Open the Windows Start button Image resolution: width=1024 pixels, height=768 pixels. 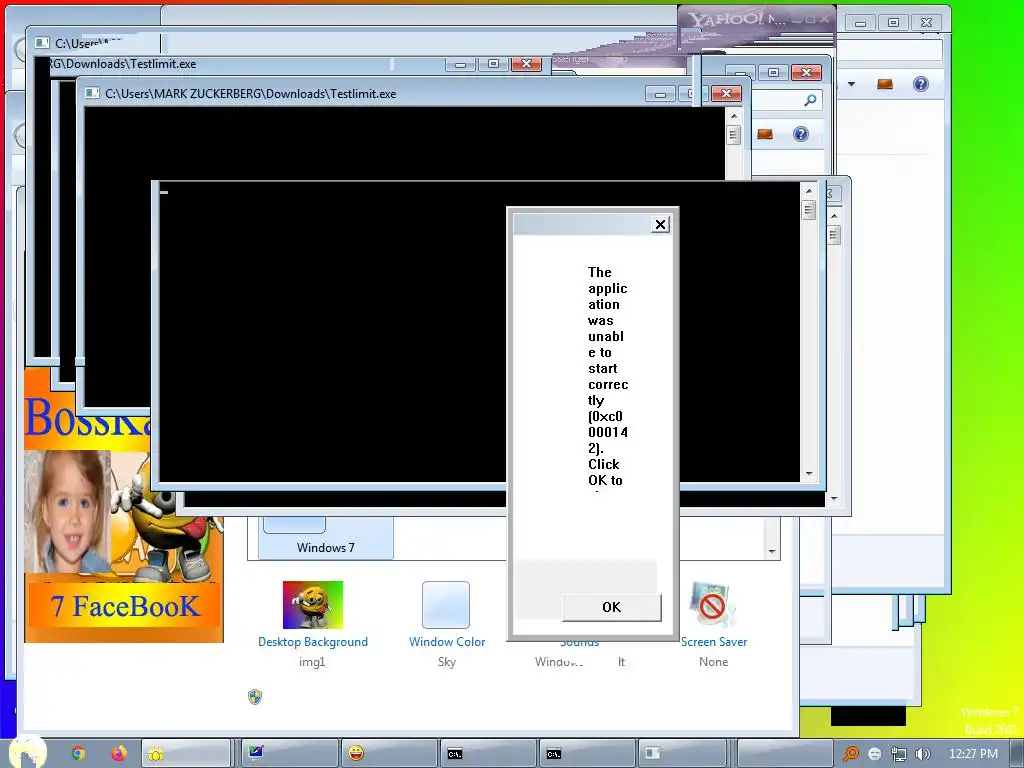point(26,752)
